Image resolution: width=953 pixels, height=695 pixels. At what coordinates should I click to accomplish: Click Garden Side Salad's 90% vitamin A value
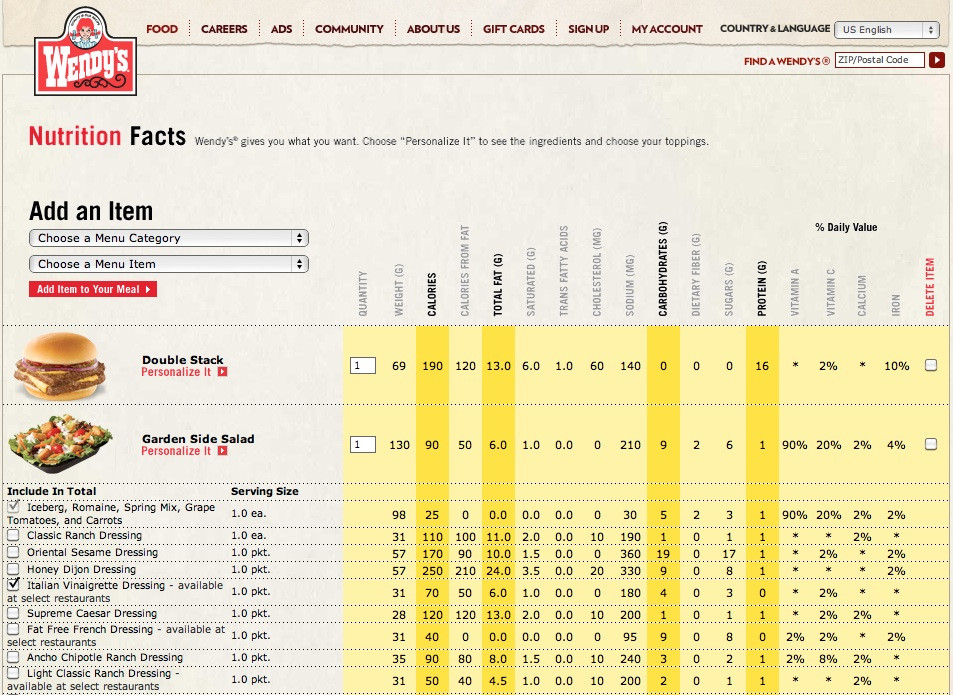795,445
